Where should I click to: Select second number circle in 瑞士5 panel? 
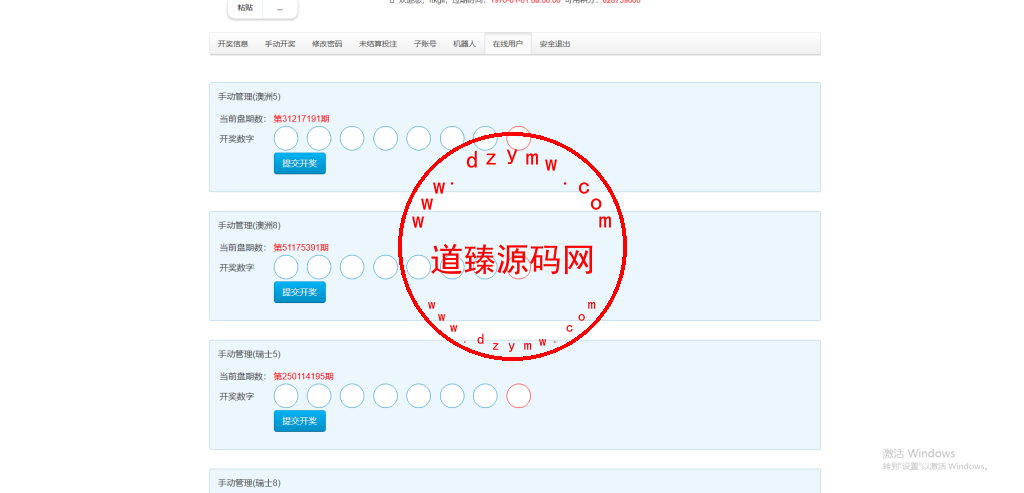(x=319, y=396)
